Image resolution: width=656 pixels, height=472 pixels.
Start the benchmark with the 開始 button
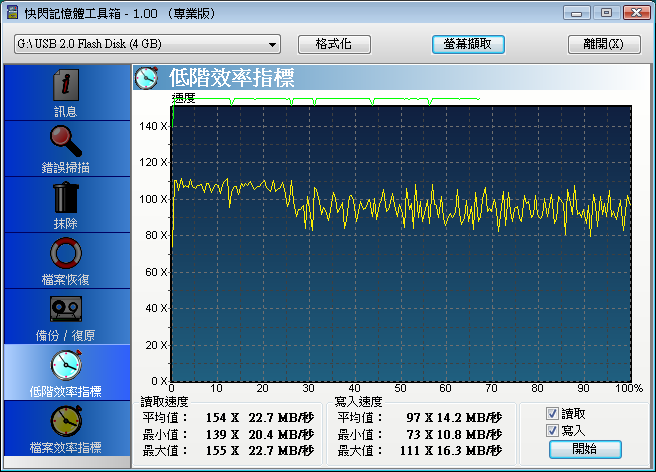tap(584, 449)
